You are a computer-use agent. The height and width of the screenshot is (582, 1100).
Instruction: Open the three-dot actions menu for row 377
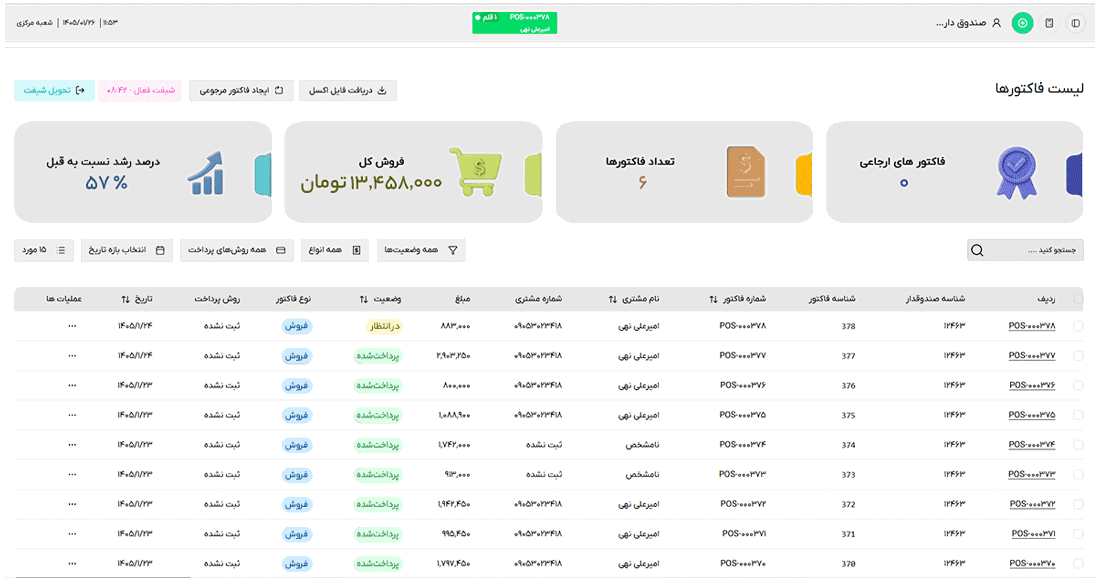coord(72,356)
